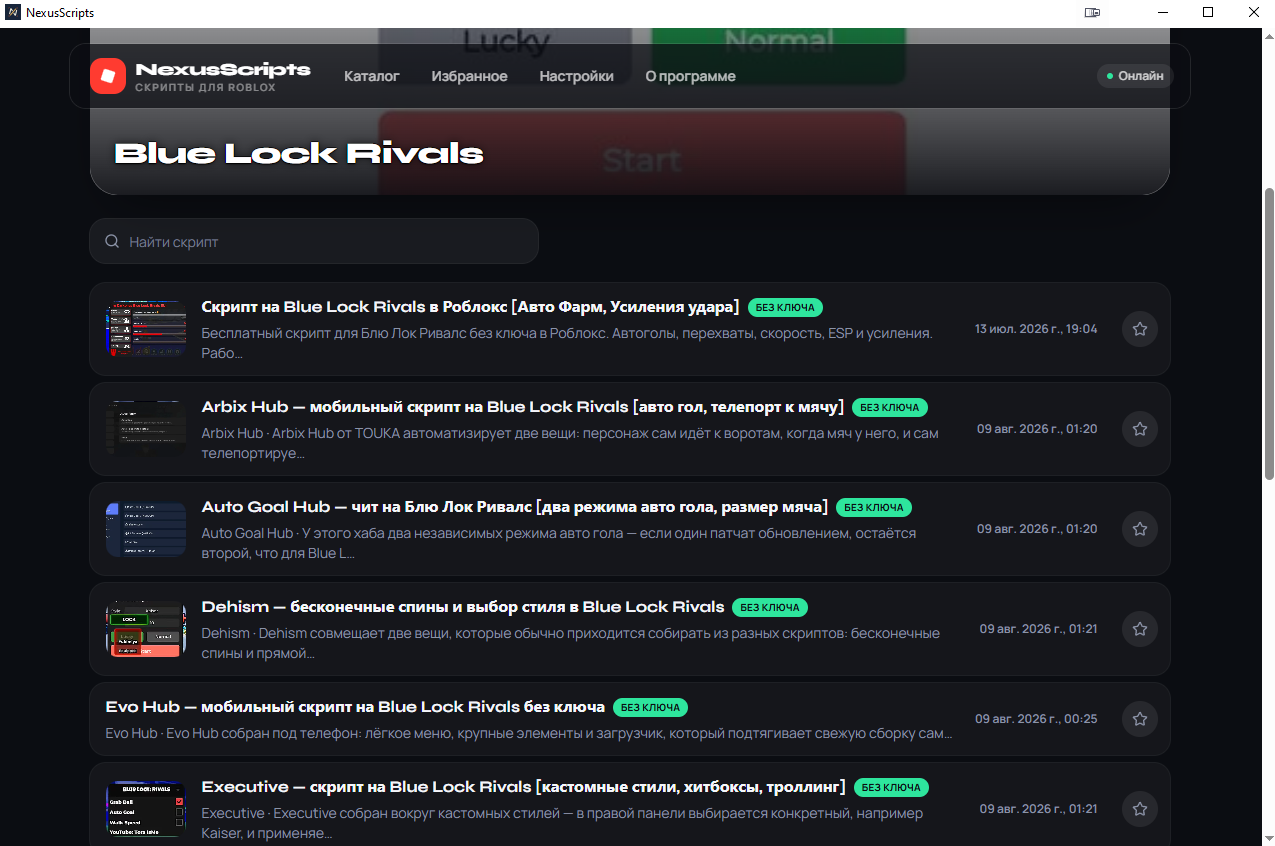Click the Evo Hub description text
The image size is (1275, 846).
coord(529,733)
